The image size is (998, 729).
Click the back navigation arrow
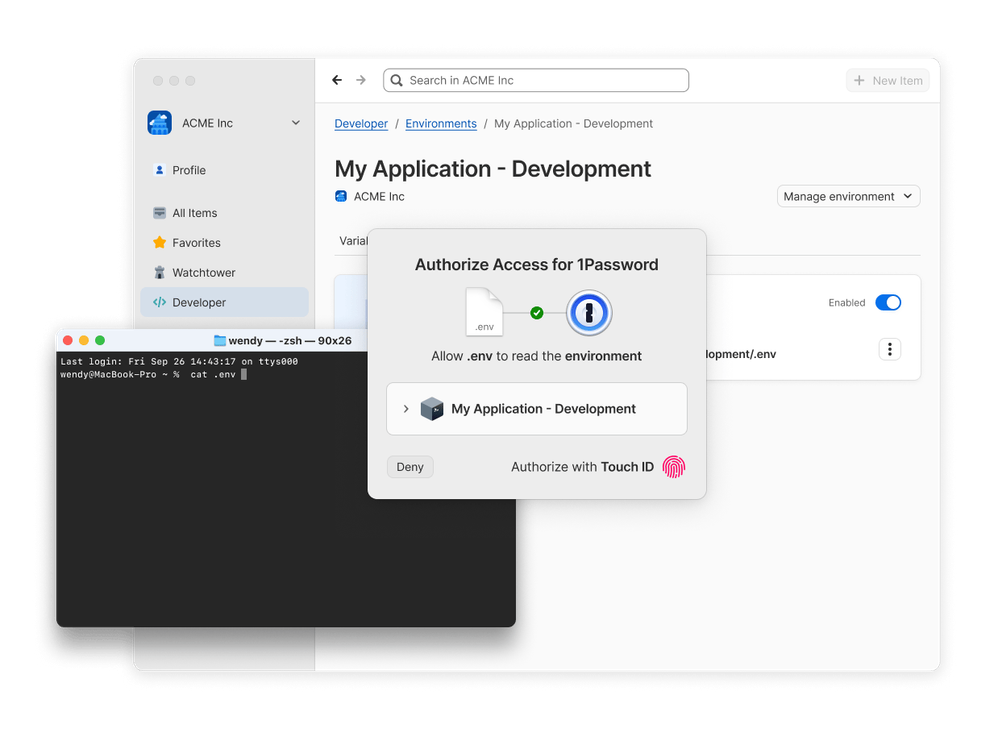pos(337,80)
